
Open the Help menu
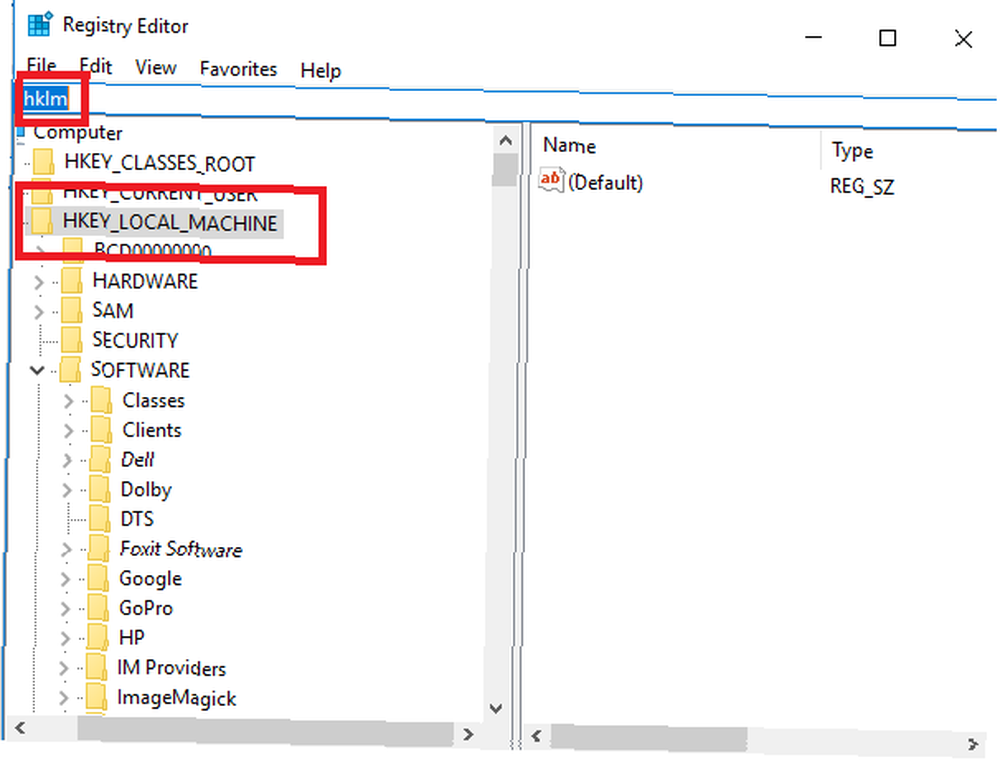[x=321, y=70]
